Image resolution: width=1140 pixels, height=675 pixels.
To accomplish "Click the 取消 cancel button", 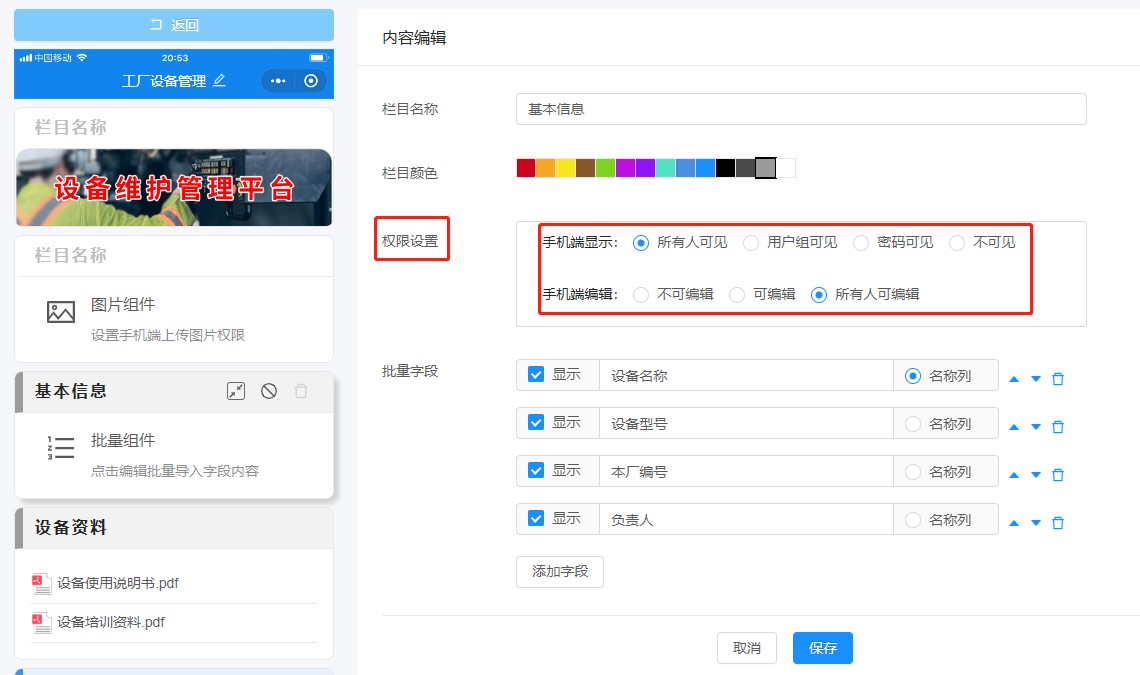I will click(x=746, y=648).
